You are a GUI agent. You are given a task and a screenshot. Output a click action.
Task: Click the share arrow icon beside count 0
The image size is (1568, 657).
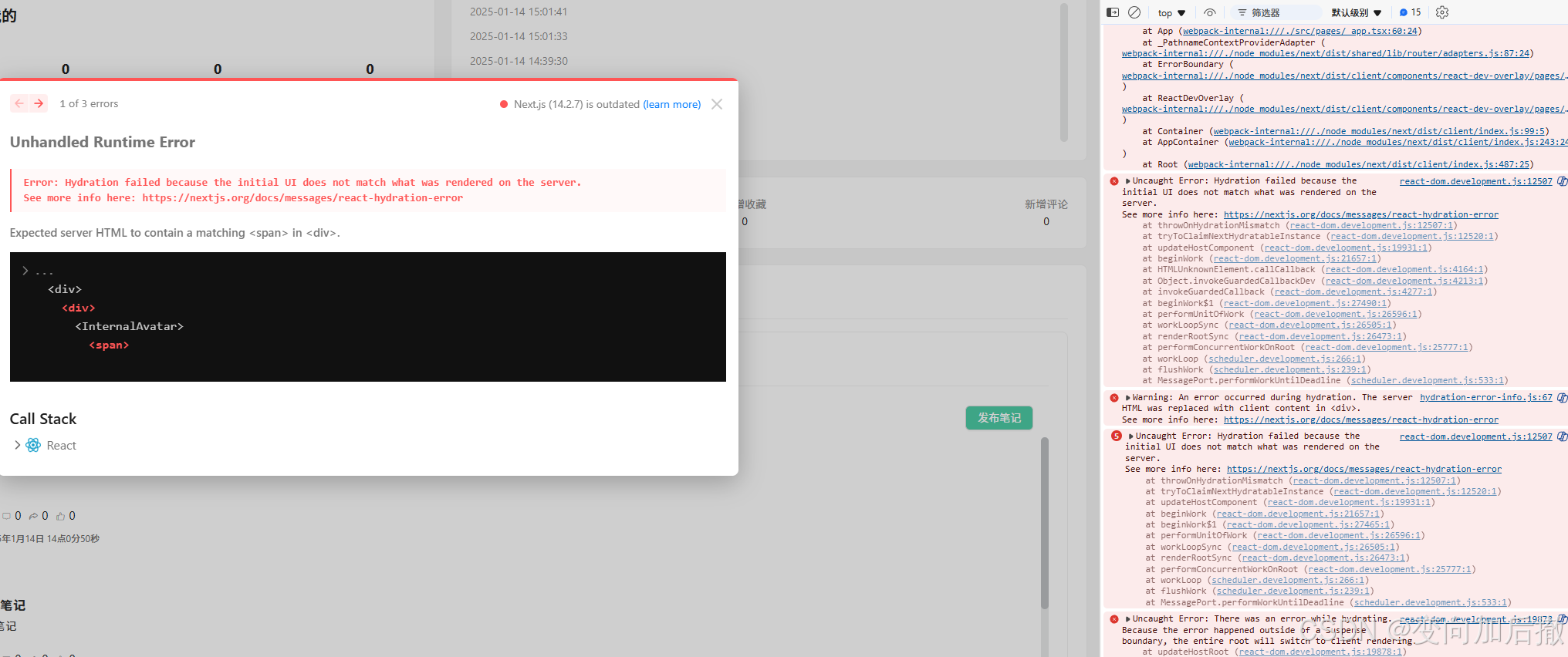pos(33,516)
